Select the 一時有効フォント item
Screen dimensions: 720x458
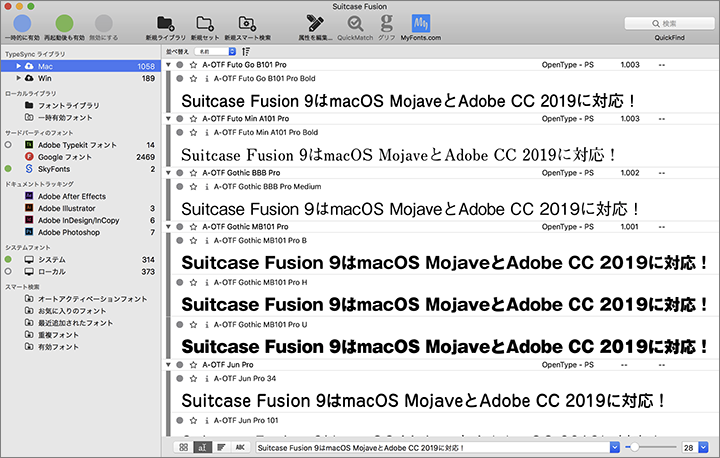[80, 118]
